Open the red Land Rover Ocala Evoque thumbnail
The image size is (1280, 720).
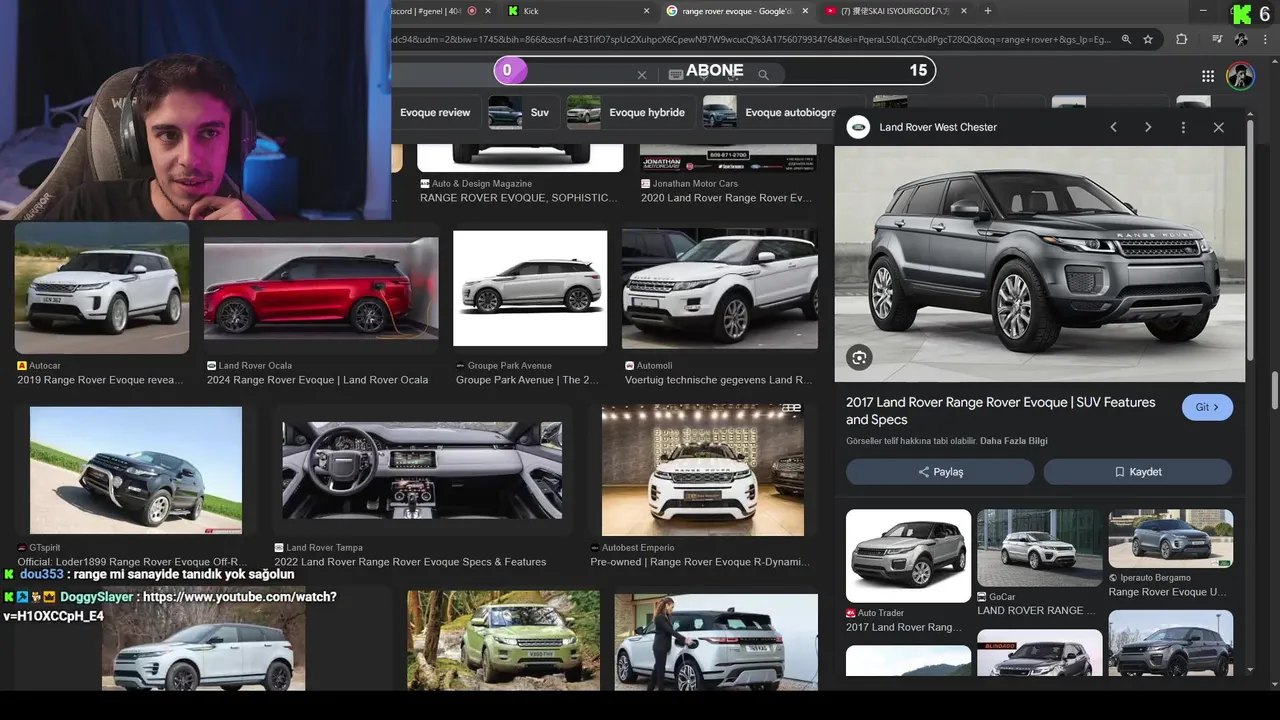coord(321,288)
